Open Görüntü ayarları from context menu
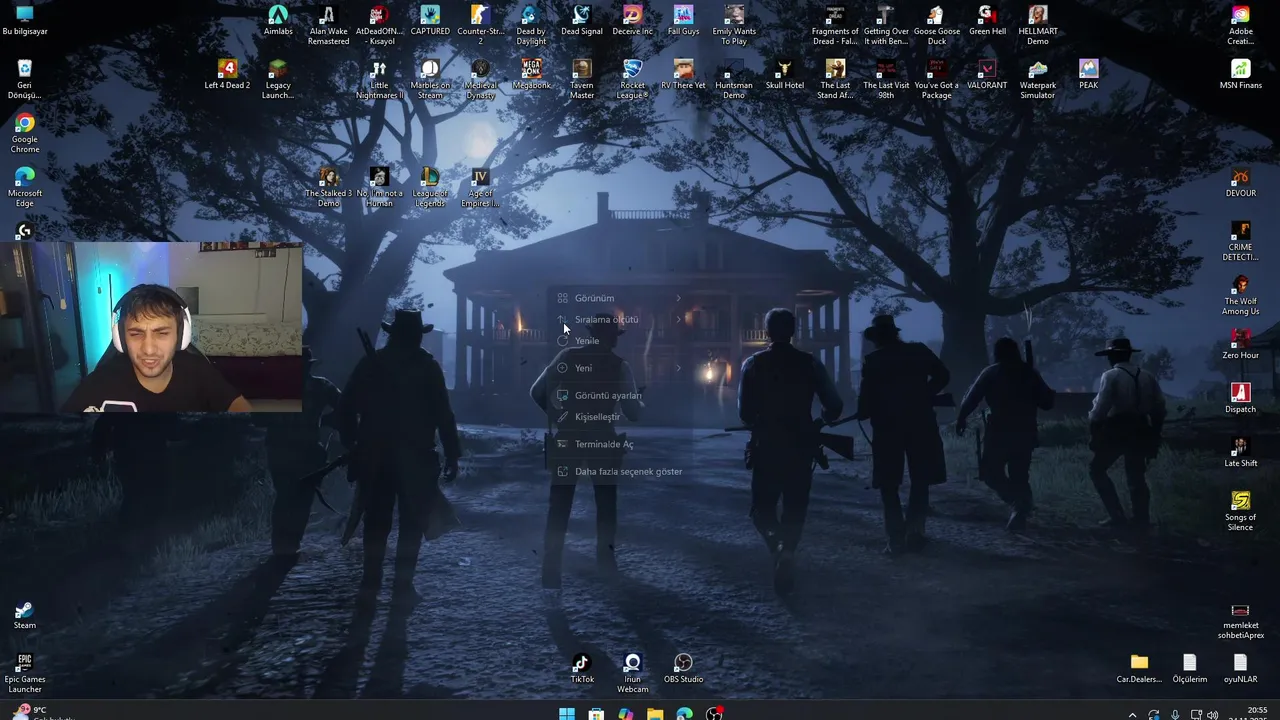This screenshot has width=1280, height=720. tap(620, 395)
